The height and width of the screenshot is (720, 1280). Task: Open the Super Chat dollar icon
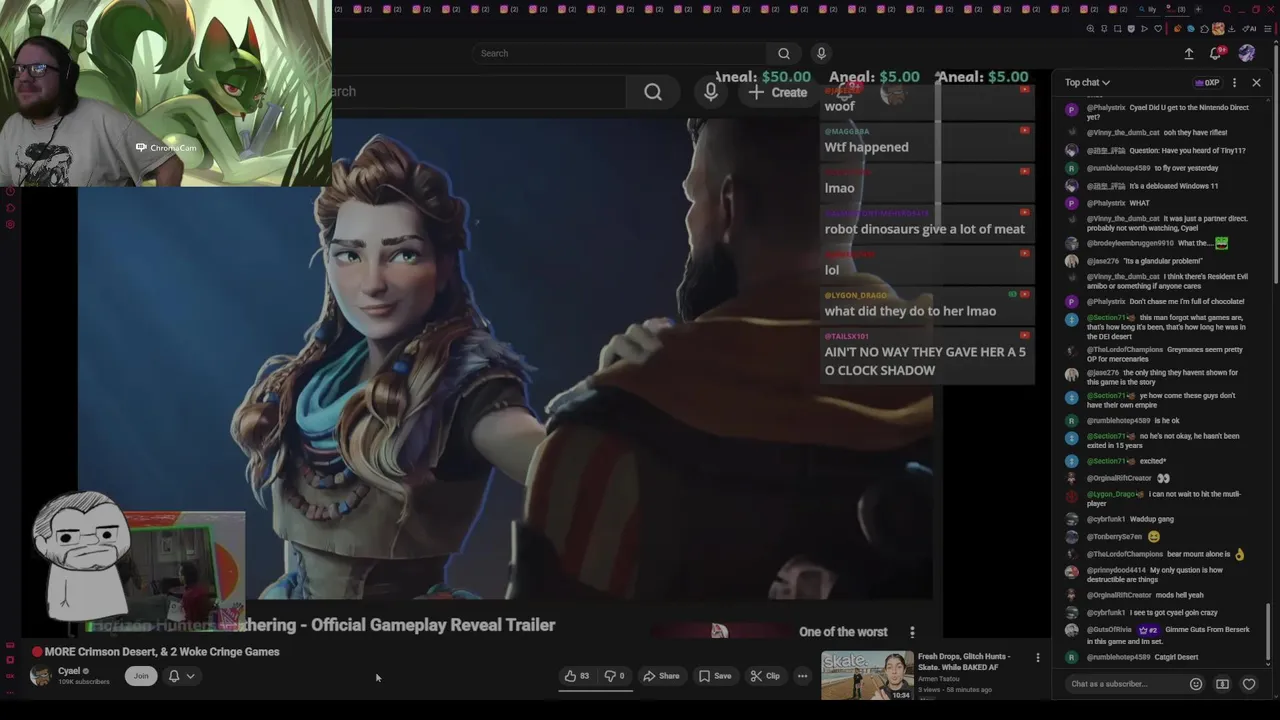tap(1222, 684)
